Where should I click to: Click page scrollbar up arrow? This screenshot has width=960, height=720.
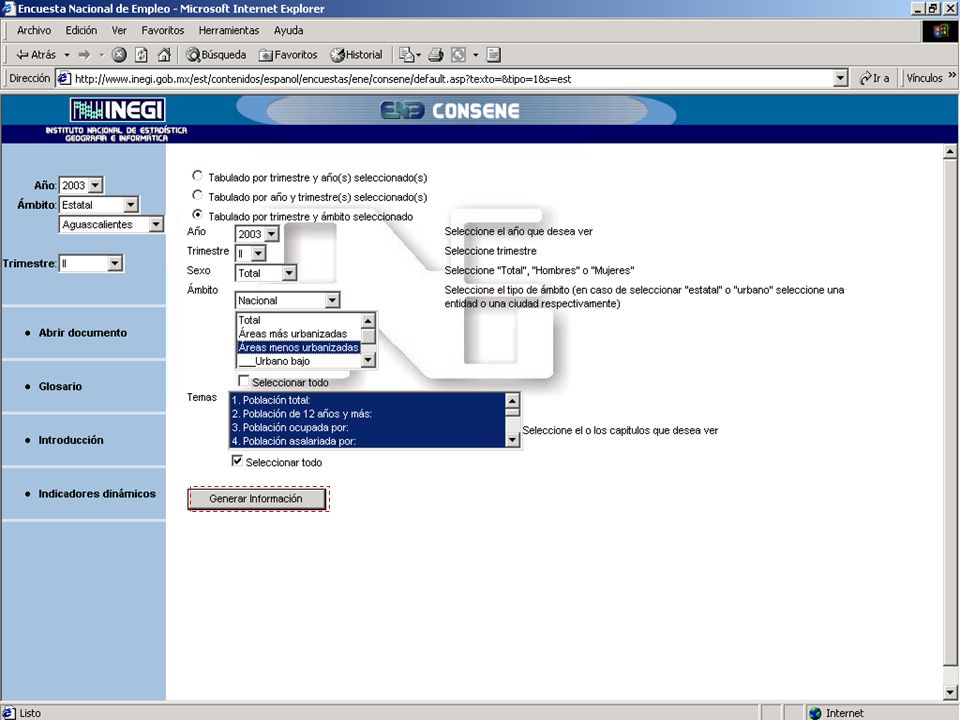[950, 151]
